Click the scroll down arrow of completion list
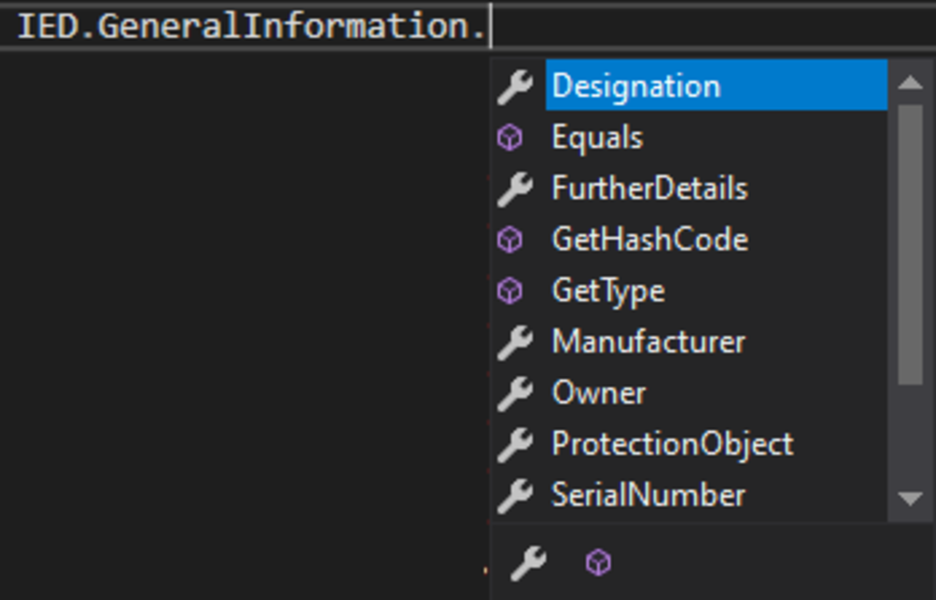 910,499
